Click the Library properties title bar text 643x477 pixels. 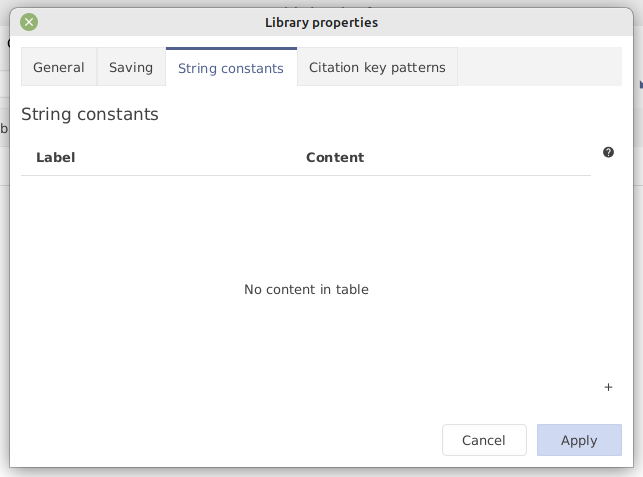[321, 22]
